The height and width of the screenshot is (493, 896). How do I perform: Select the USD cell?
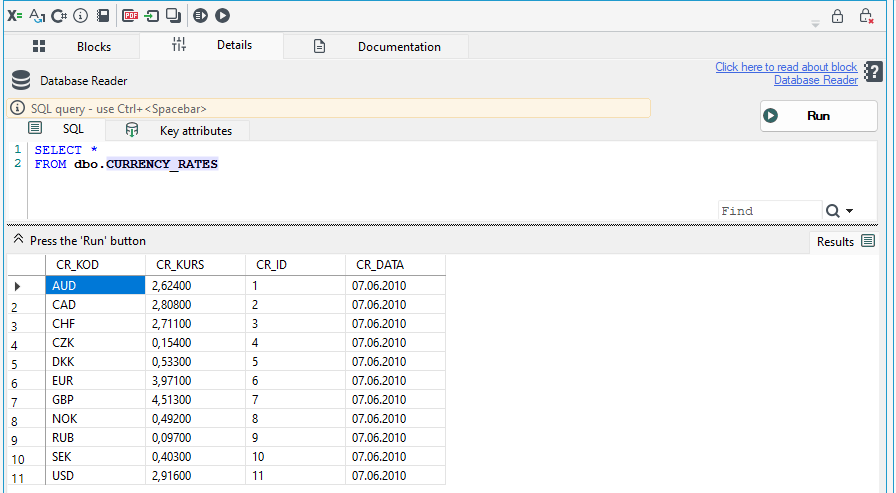(x=95, y=475)
